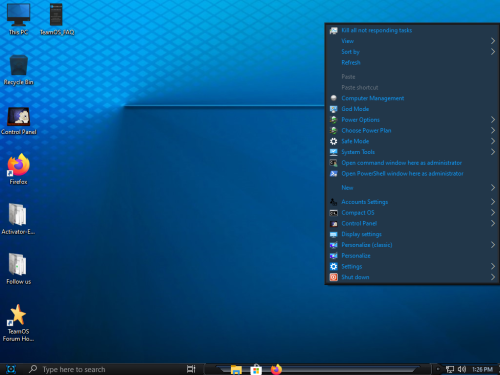The height and width of the screenshot is (375, 500).
Task: Click the Show desktop strip
Action: tap(498, 369)
